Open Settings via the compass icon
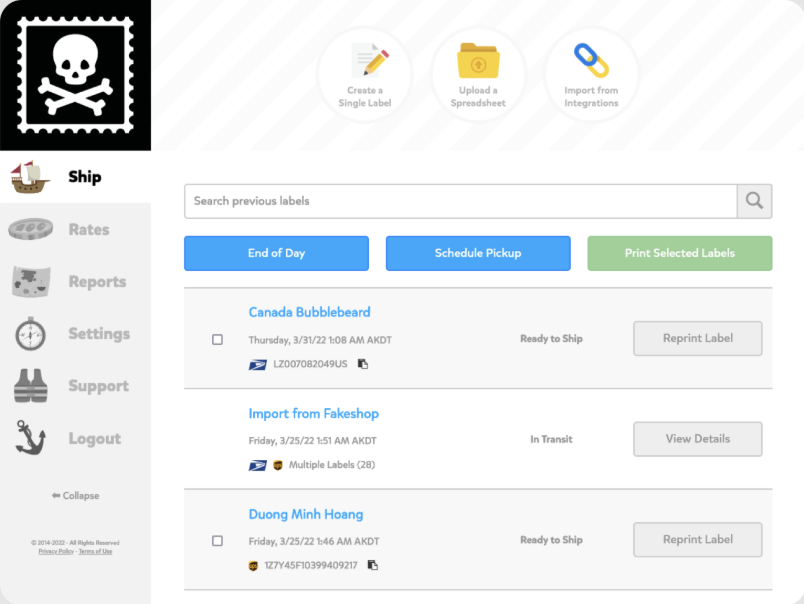 pos(31,334)
